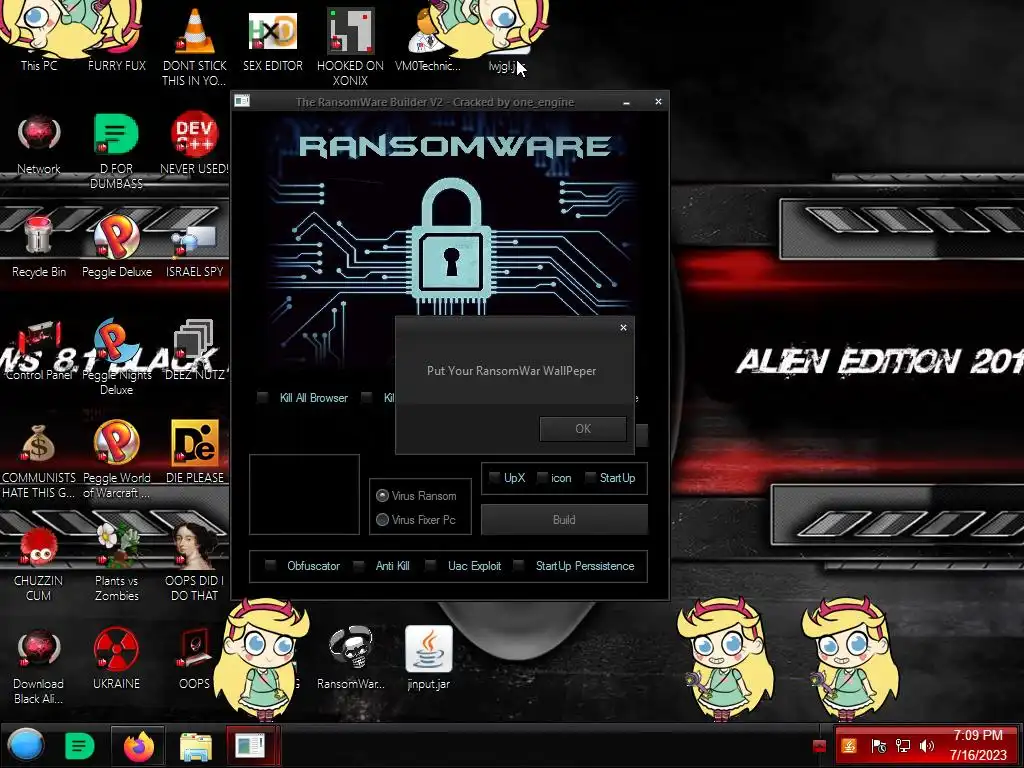The image size is (1024, 768).
Task: Select the Download Black Ali... icon
Action: point(39,665)
